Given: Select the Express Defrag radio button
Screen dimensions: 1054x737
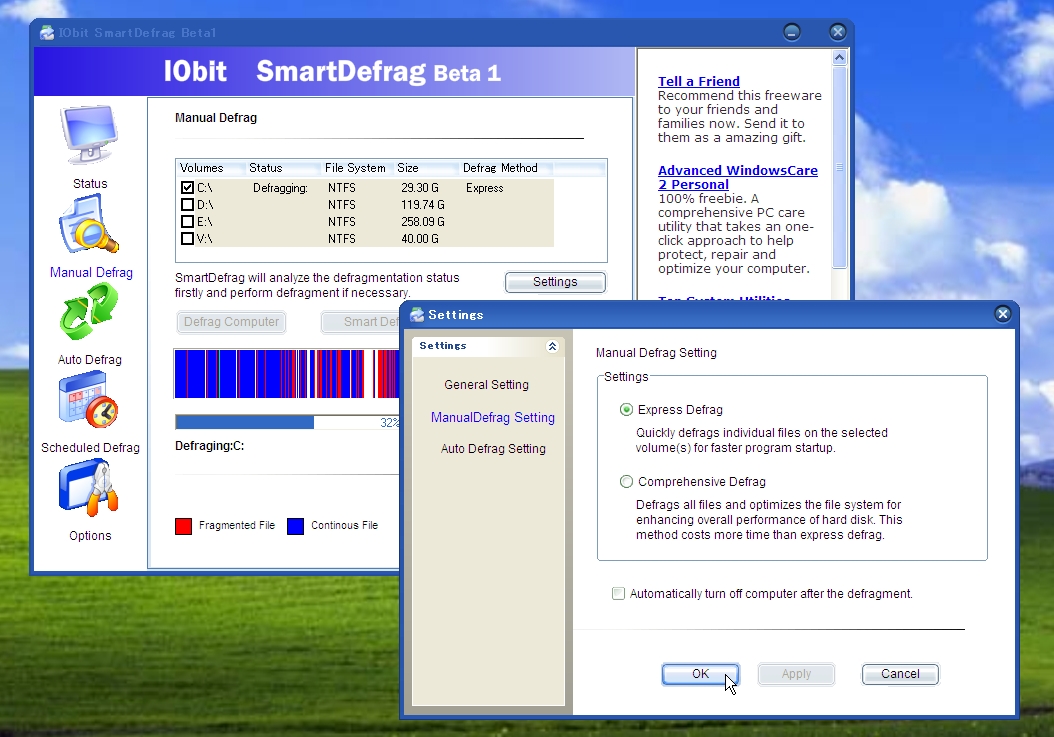Looking at the screenshot, I should 626,410.
